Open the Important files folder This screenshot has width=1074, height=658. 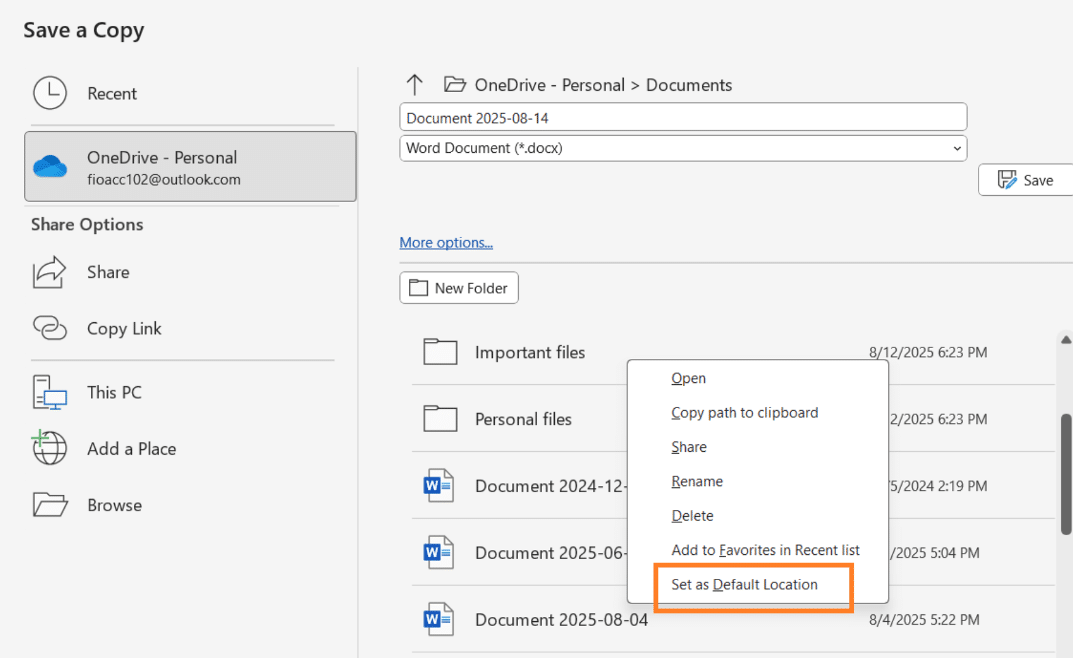point(529,352)
